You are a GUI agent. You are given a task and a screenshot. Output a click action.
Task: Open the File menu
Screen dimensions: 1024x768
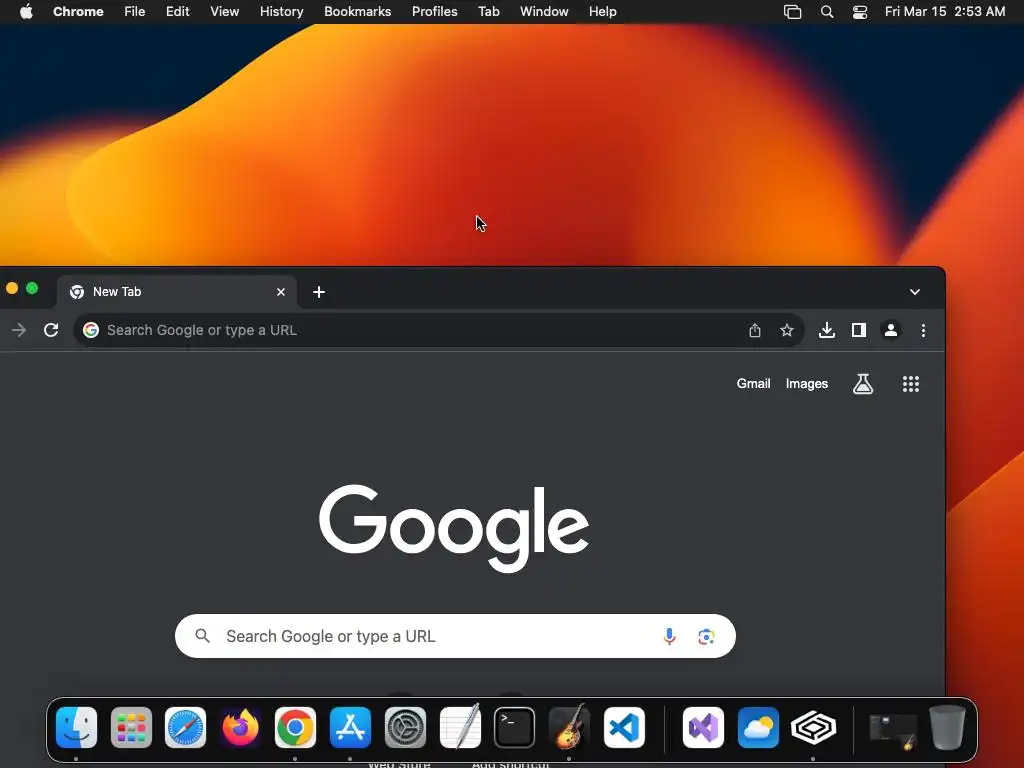click(135, 12)
